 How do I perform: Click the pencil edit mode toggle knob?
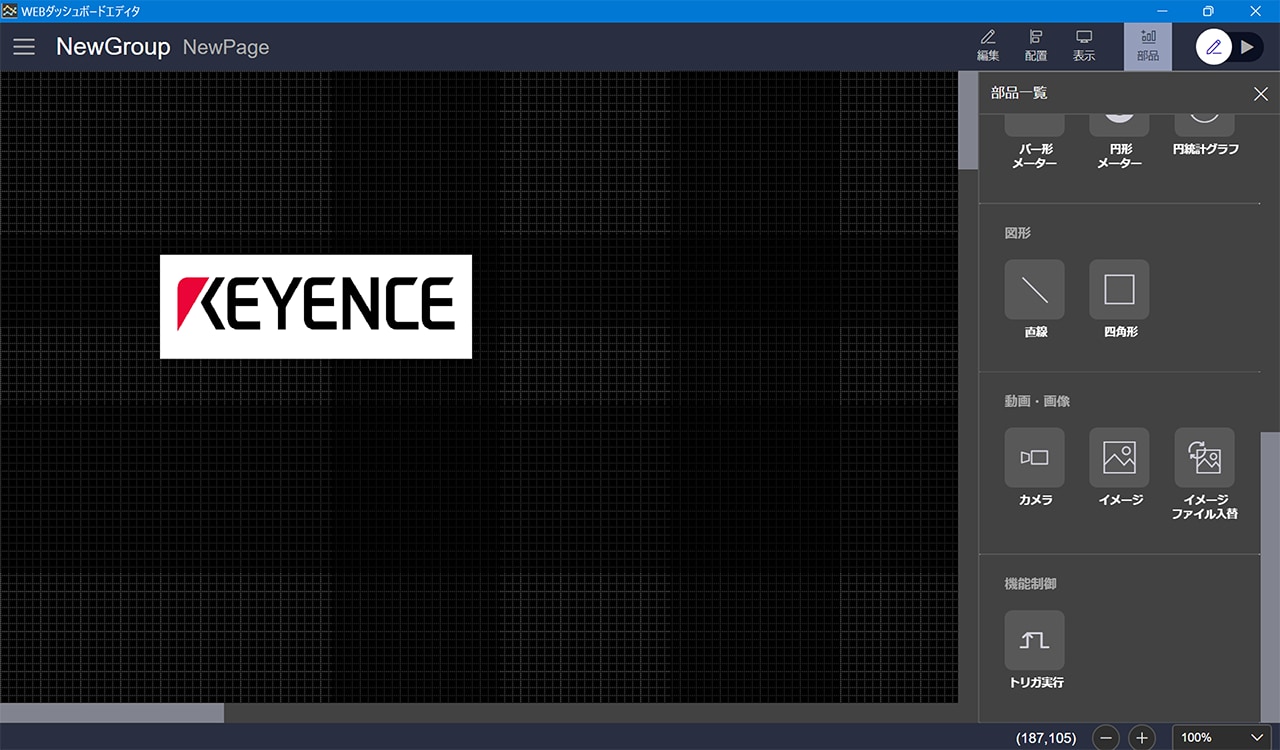(1213, 47)
